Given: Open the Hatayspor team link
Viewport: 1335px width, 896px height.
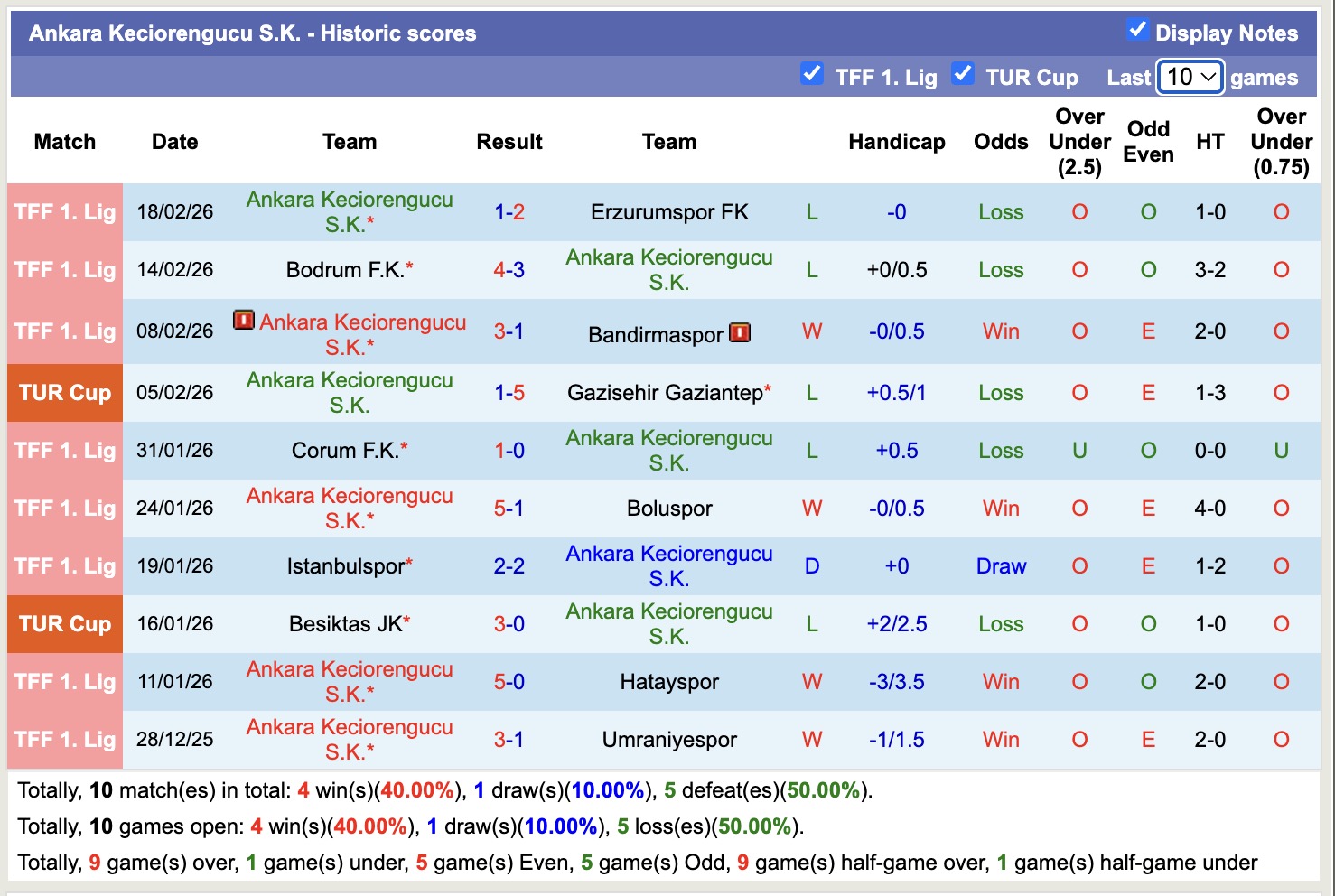Looking at the screenshot, I should 669,682.
